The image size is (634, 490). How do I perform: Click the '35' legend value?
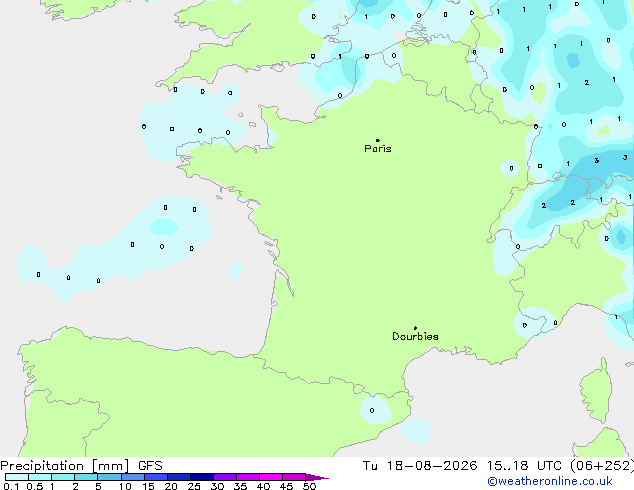point(240,486)
